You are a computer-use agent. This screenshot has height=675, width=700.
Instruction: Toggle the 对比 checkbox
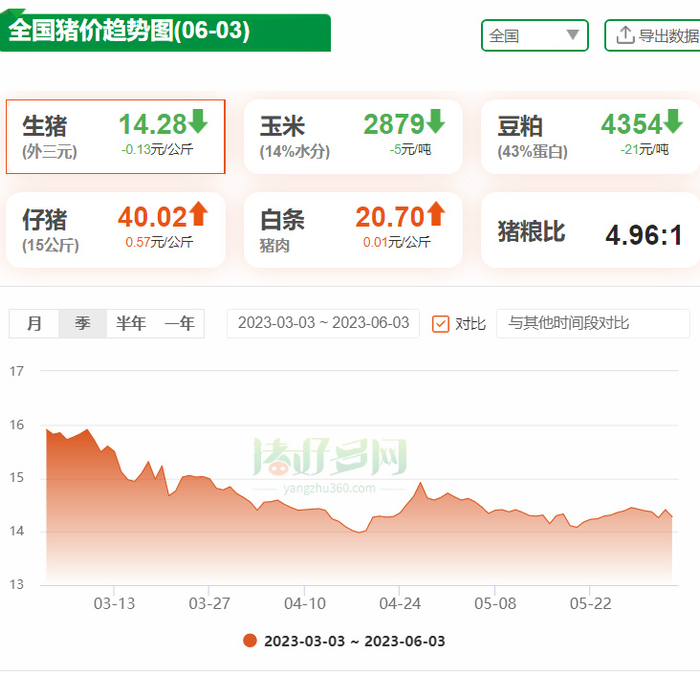(x=440, y=324)
